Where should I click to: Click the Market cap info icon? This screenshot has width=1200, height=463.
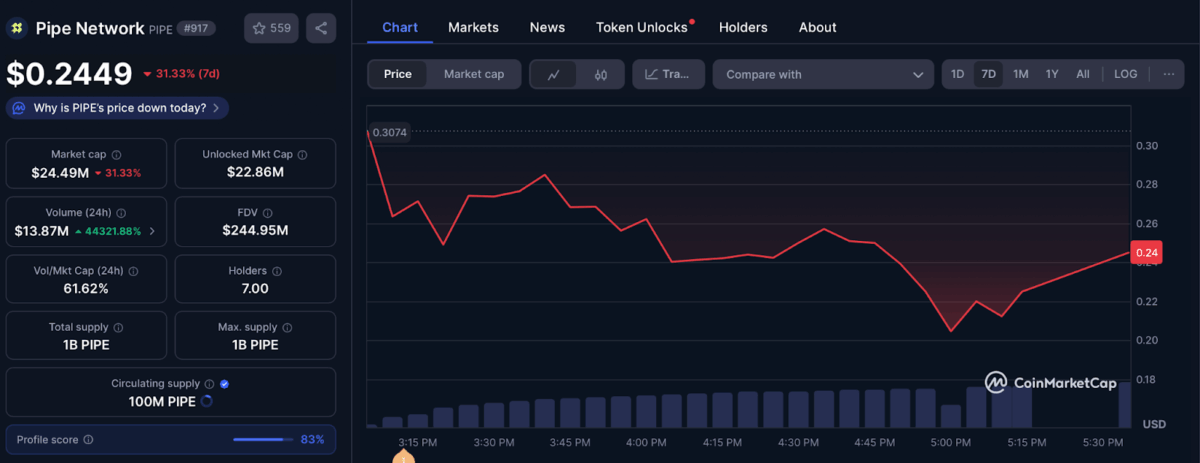point(117,155)
